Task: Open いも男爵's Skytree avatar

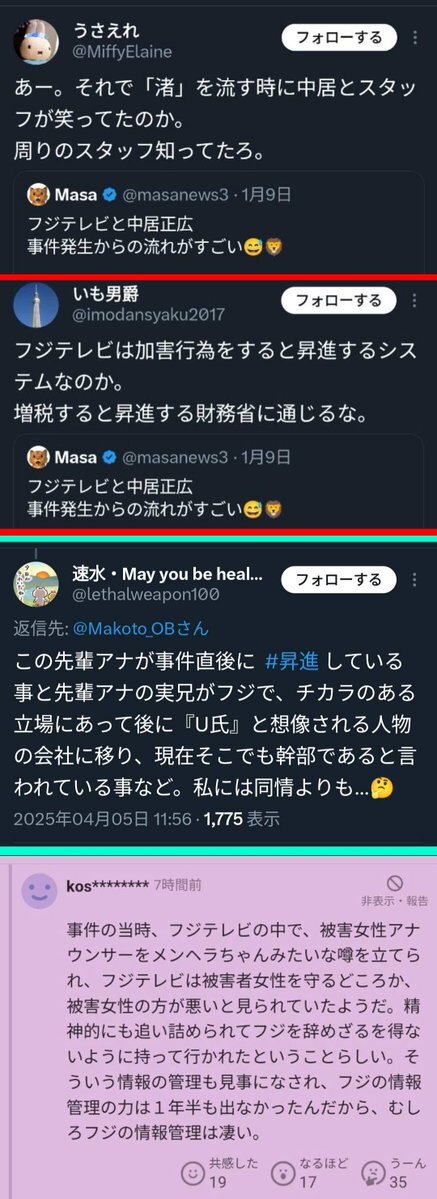Action: point(36,305)
